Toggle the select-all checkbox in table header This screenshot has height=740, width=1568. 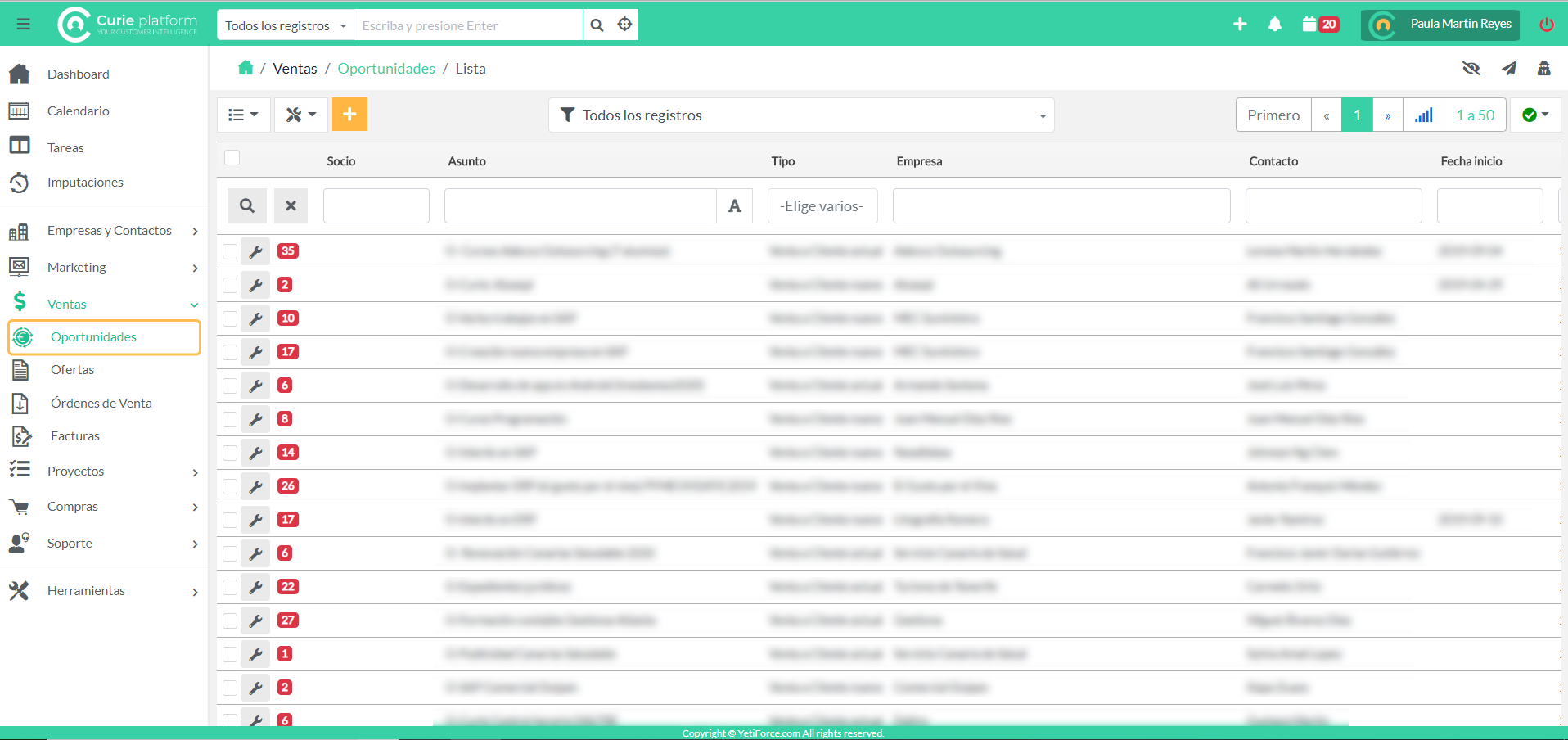[x=232, y=158]
